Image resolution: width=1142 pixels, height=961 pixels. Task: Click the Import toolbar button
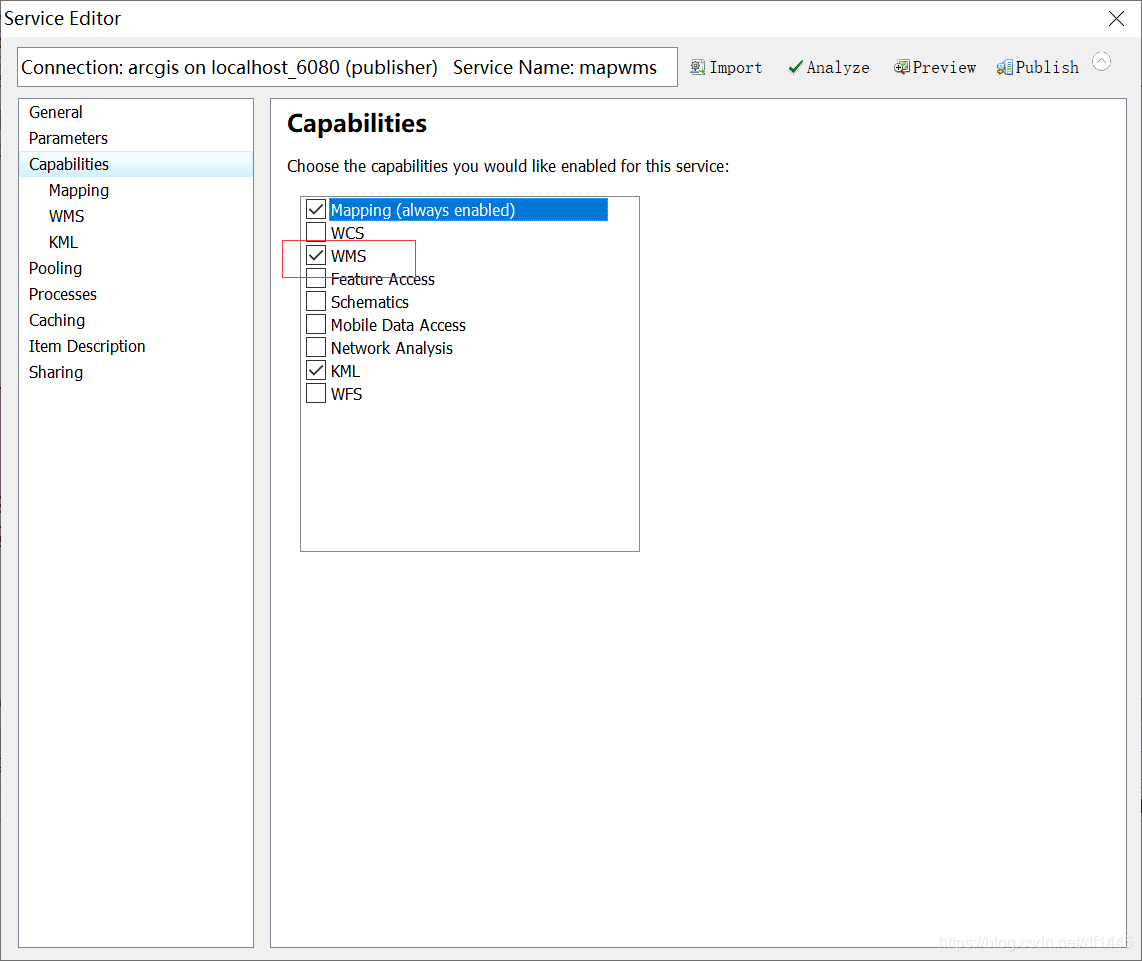(726, 68)
